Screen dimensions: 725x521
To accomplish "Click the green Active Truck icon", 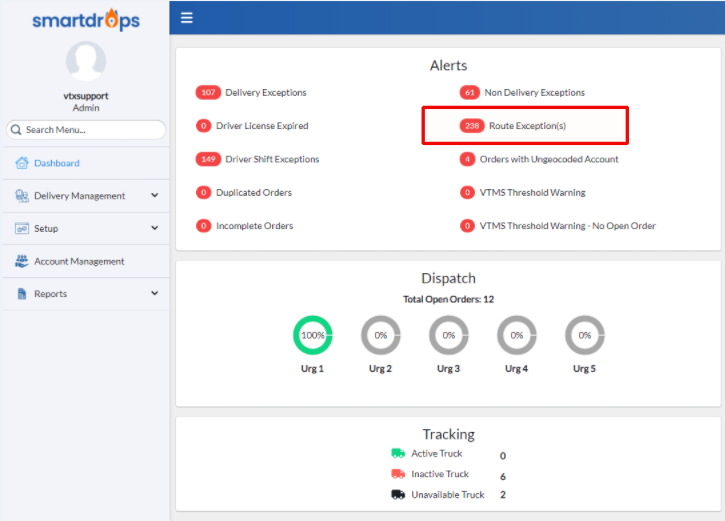I will pos(398,453).
